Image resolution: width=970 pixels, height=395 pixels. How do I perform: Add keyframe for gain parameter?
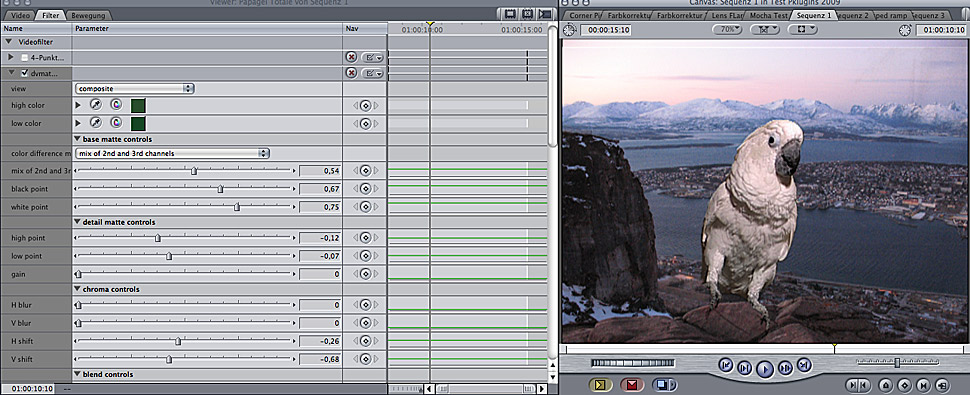tap(365, 274)
